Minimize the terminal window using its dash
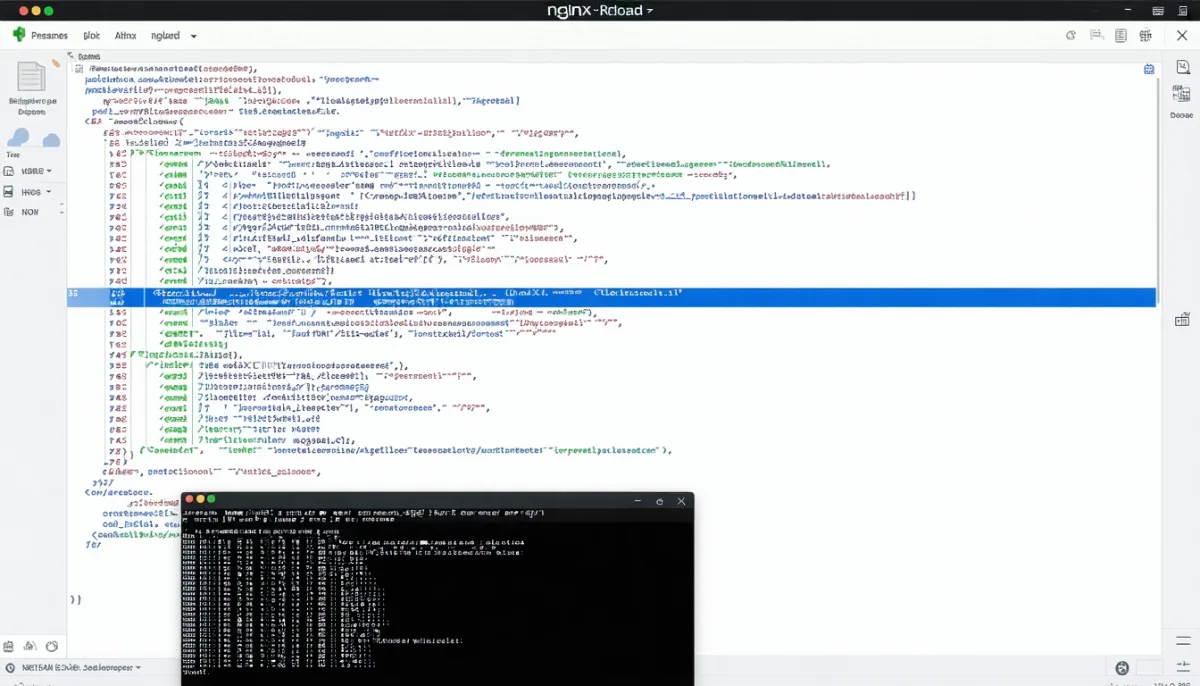This screenshot has width=1200, height=686. (637, 500)
